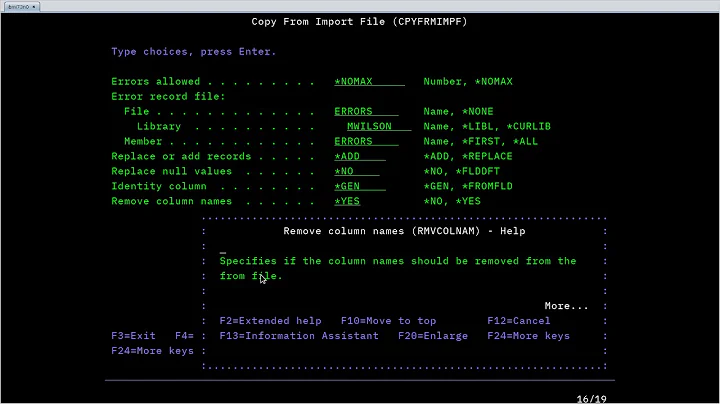Screen dimensions: 720x404
Task: Select the session tab at top left
Action: [x=21, y=7]
